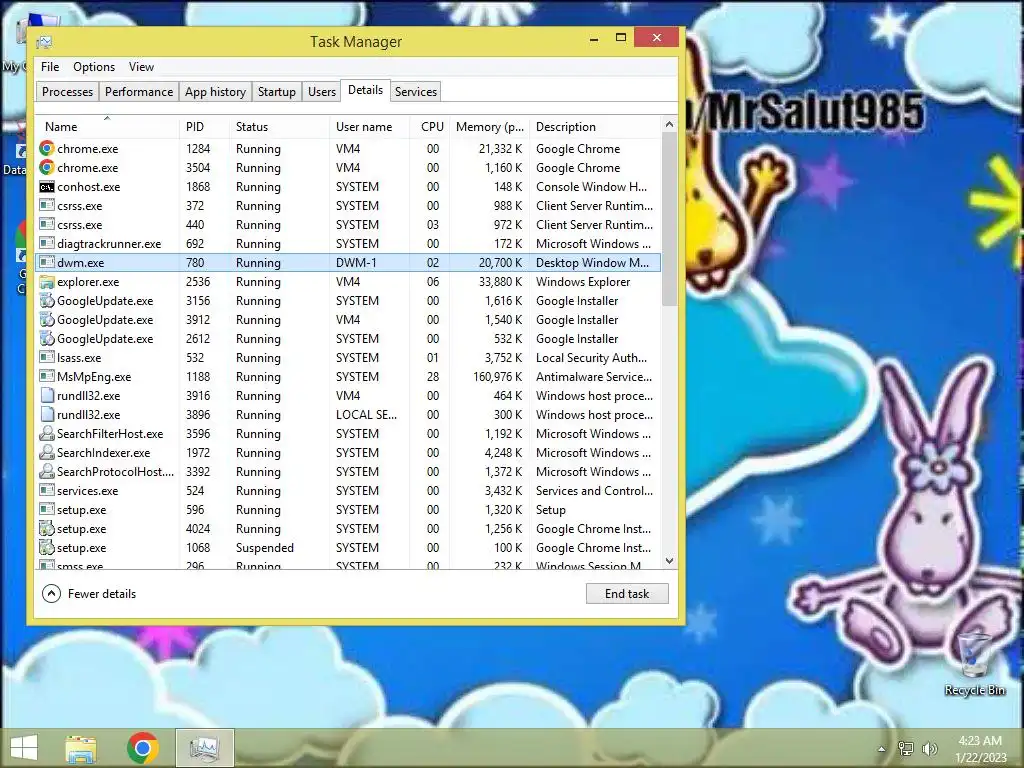Click the scrollbar up arrow in process list
Viewport: 1024px width, 768px height.
[669, 123]
